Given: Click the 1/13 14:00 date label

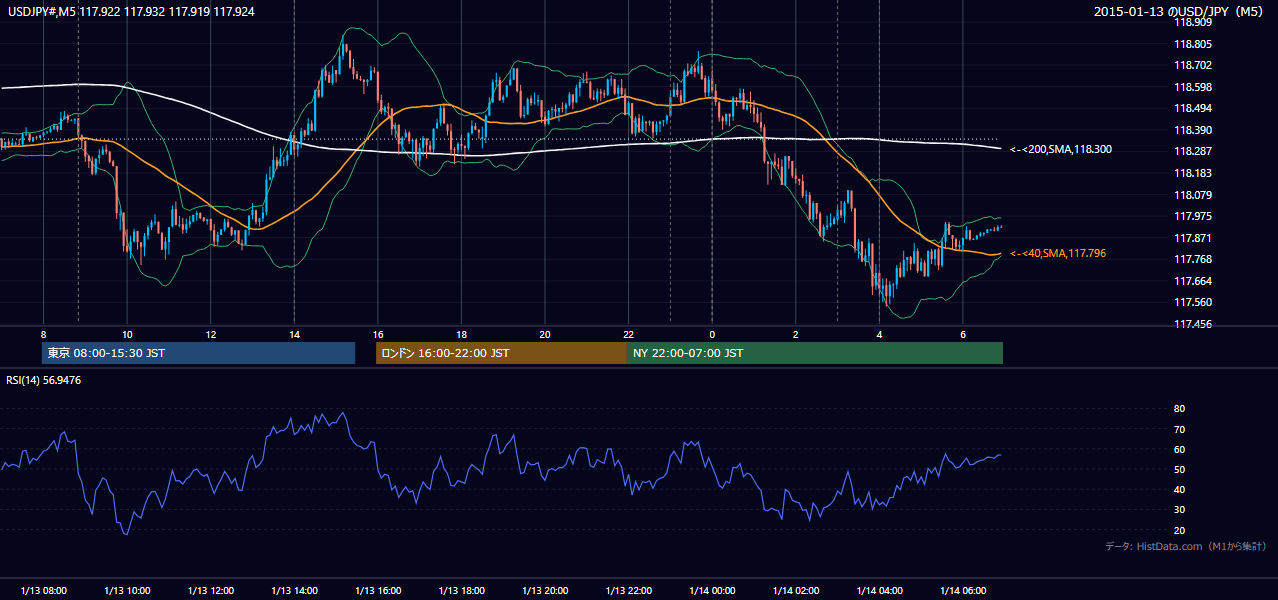Looking at the screenshot, I should coord(294,590).
